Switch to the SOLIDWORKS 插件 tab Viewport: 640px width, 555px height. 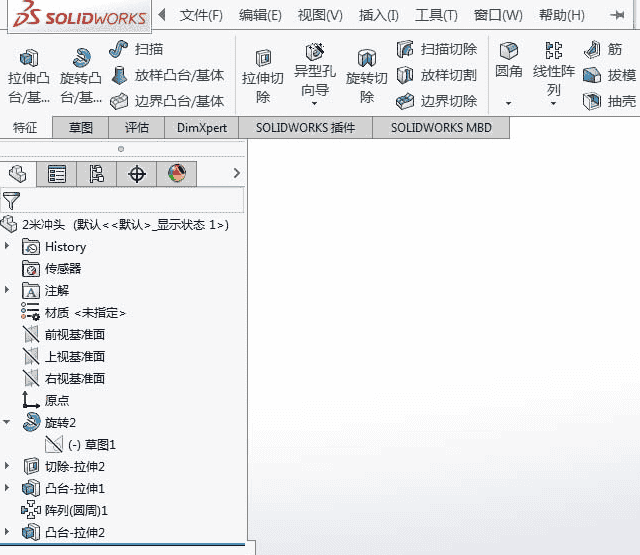[x=305, y=128]
